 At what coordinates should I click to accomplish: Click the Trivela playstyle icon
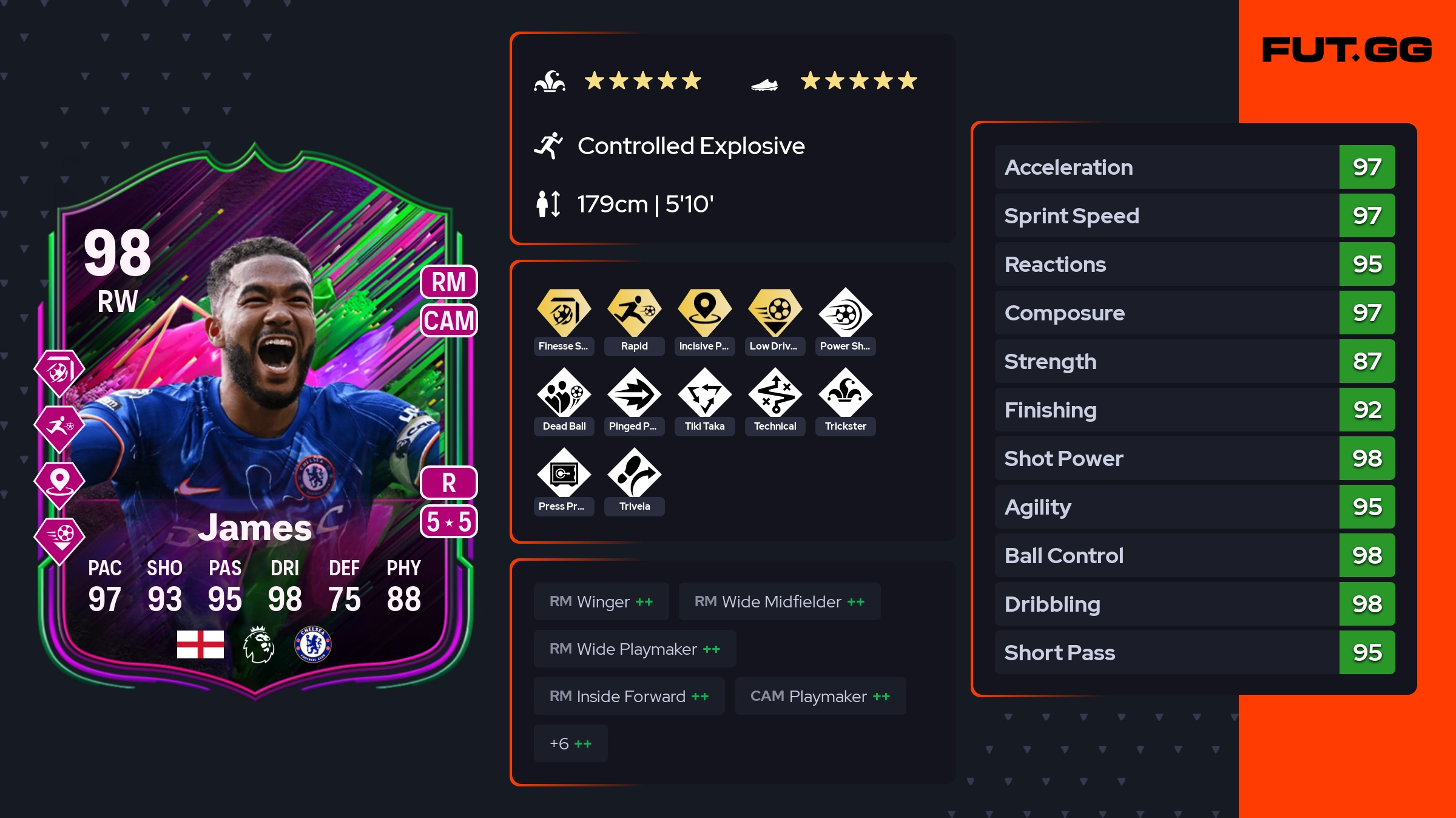click(634, 473)
